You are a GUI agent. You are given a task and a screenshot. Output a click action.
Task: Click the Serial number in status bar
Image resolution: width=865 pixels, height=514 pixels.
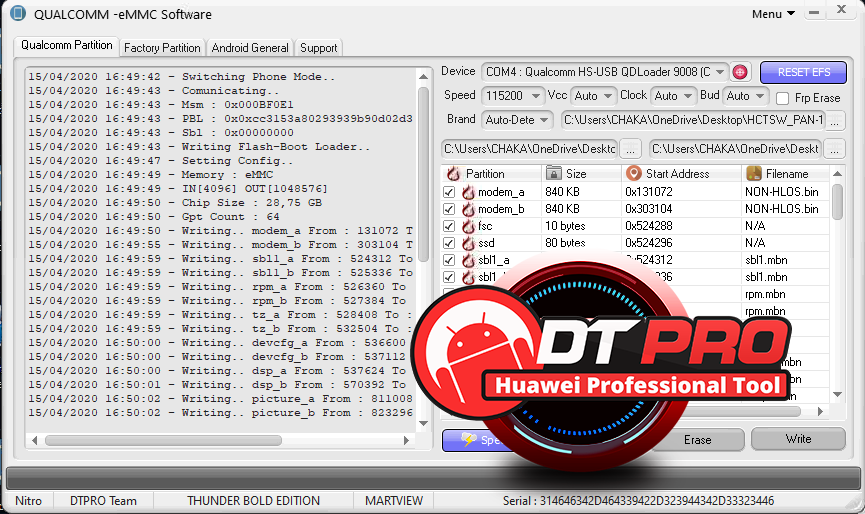click(638, 501)
